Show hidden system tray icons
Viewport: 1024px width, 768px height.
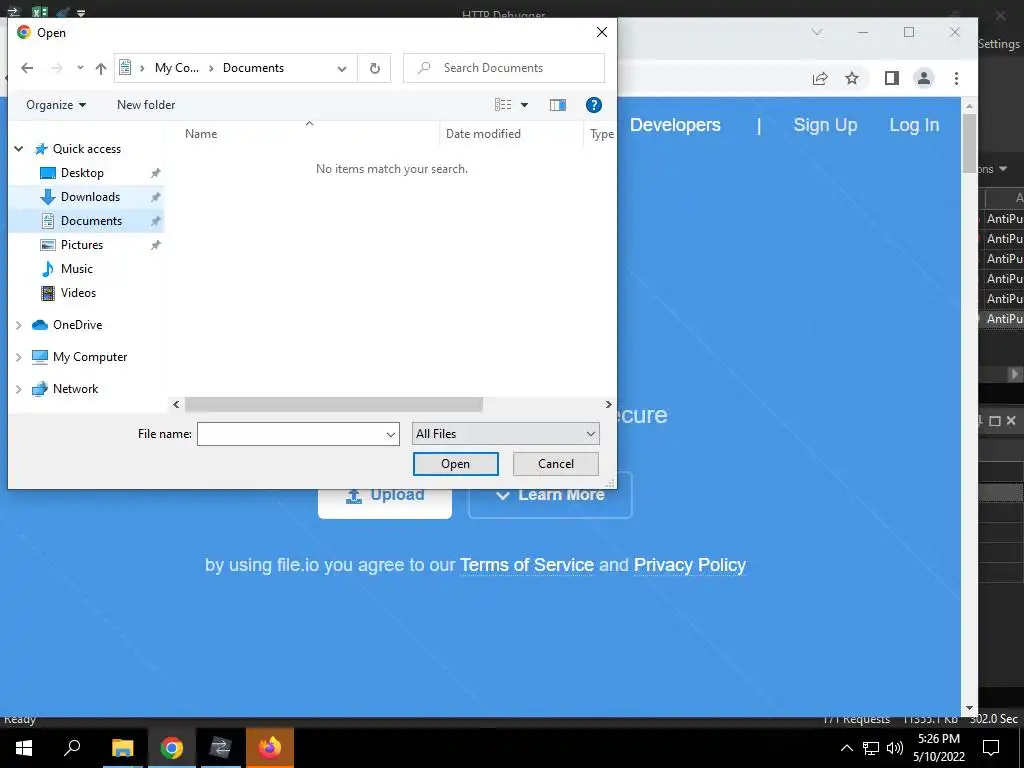tap(846, 748)
